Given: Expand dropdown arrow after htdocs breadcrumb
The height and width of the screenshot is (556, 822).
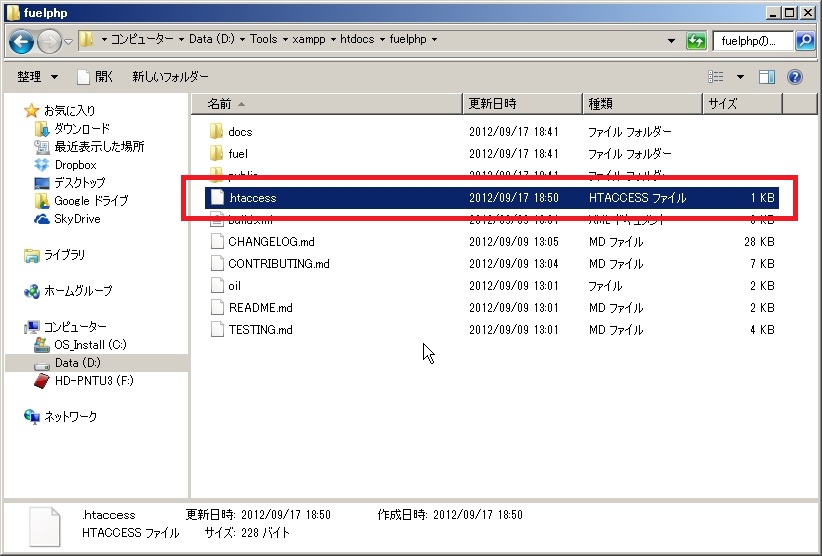Looking at the screenshot, I should (x=382, y=39).
